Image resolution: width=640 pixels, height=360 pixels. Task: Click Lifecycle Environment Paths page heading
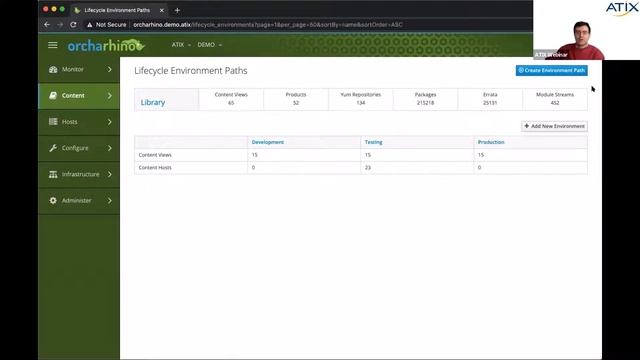tap(191, 71)
